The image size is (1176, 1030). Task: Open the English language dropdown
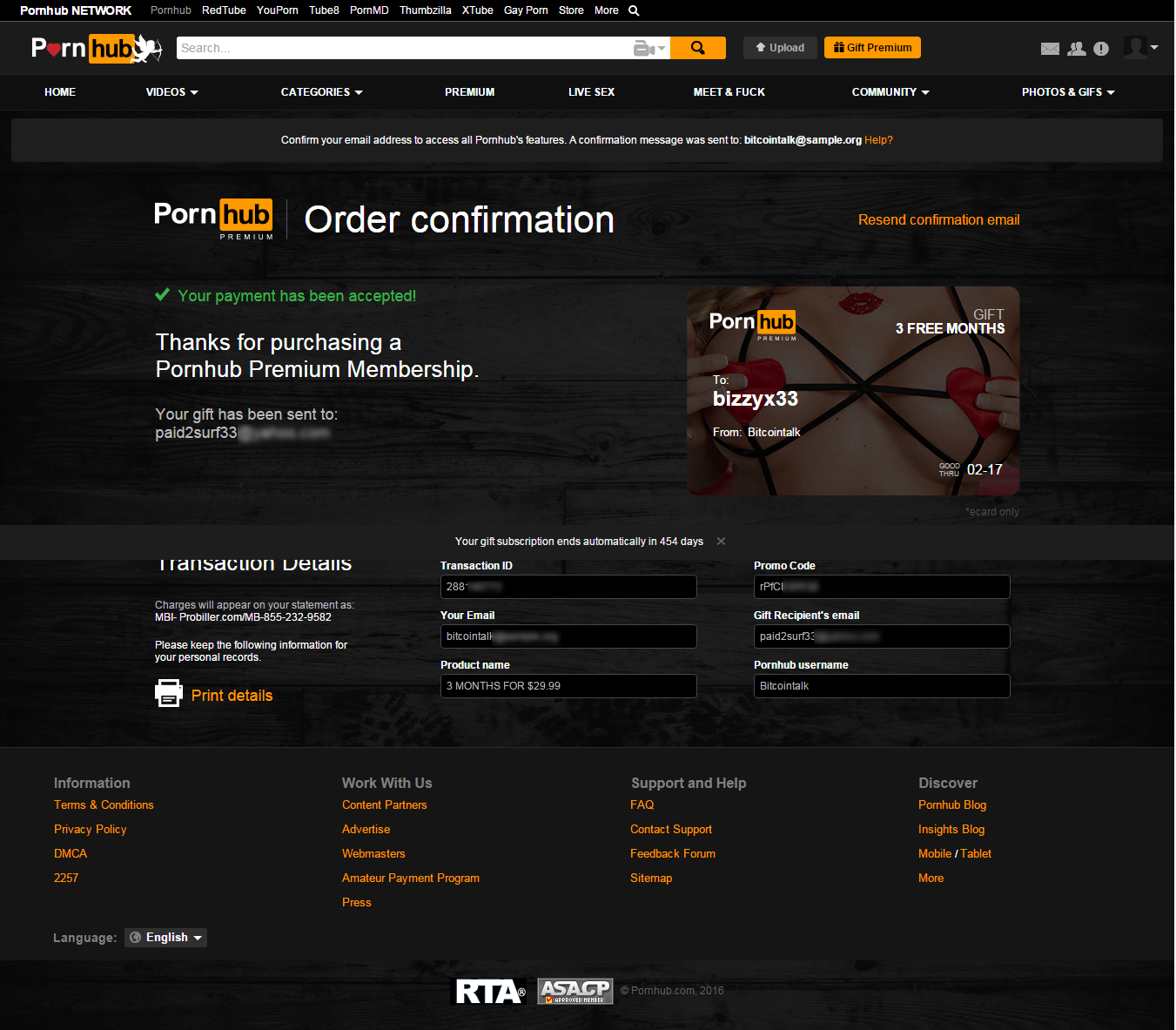[166, 938]
